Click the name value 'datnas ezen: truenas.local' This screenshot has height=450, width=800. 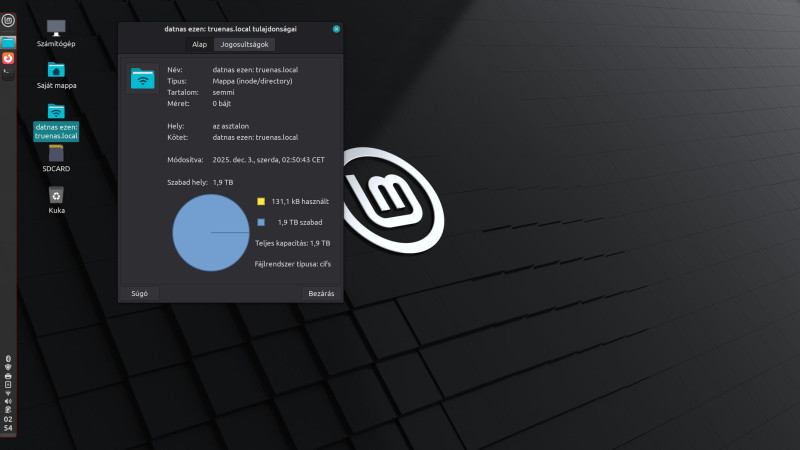point(255,70)
